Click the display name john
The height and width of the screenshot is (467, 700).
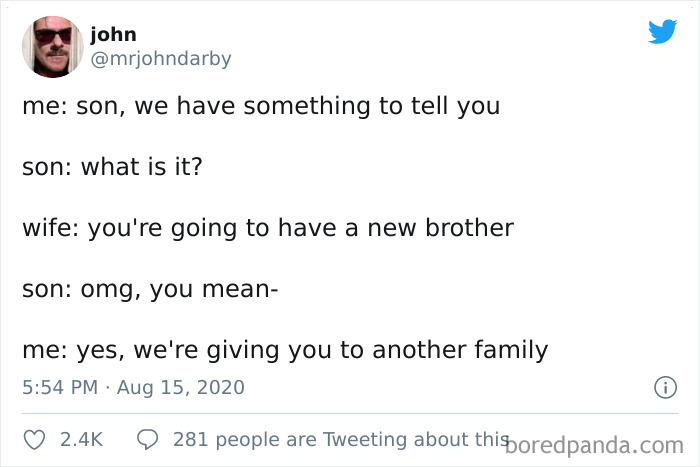pyautogui.click(x=113, y=35)
